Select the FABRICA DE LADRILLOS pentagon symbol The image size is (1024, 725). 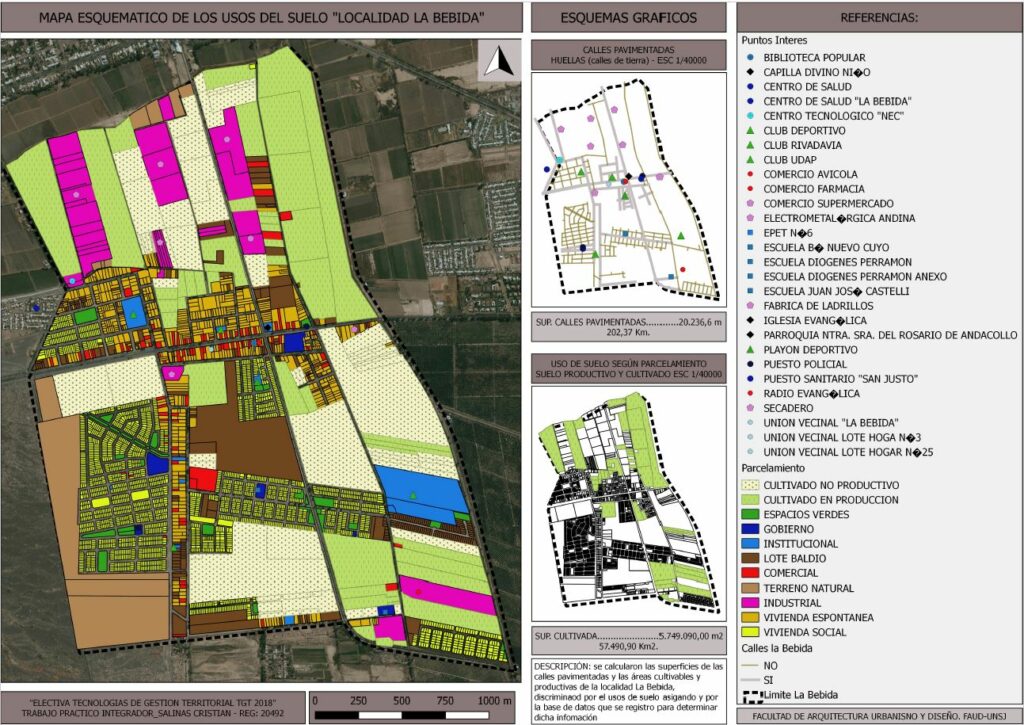point(750,306)
